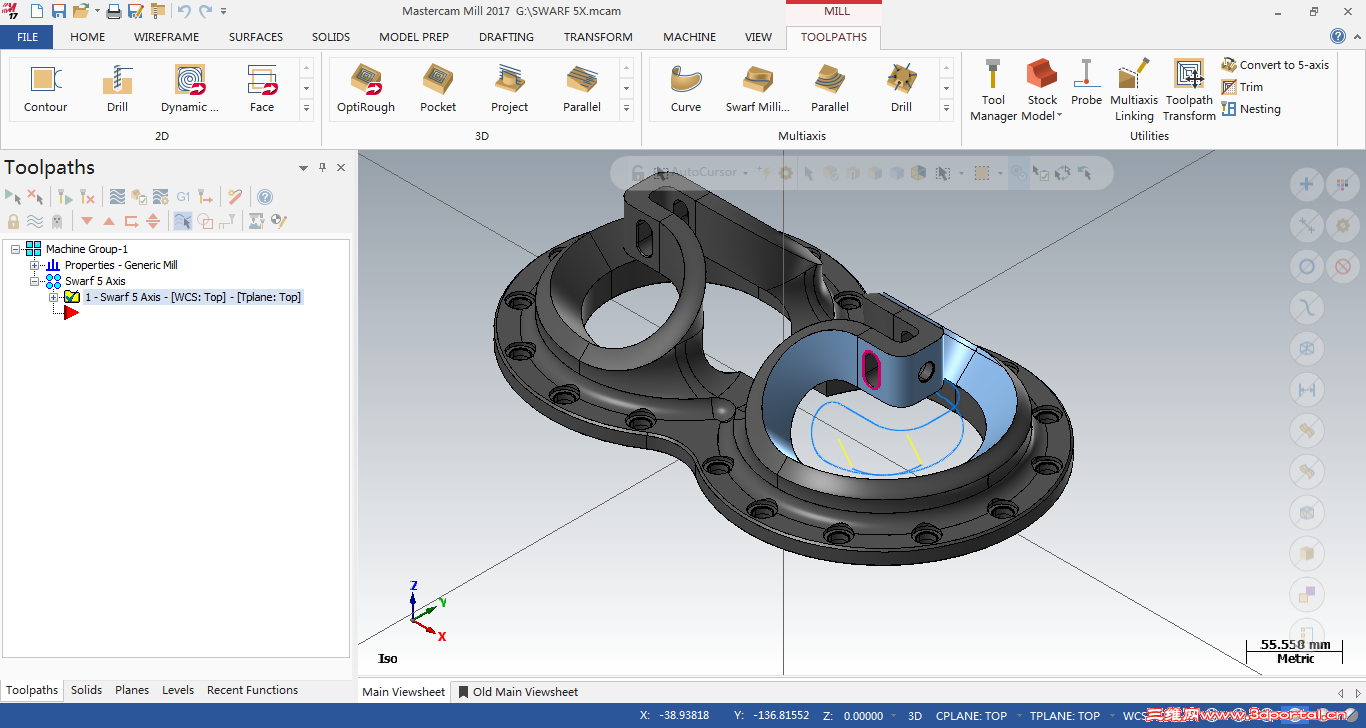Click the Trim utility button

click(x=1242, y=87)
